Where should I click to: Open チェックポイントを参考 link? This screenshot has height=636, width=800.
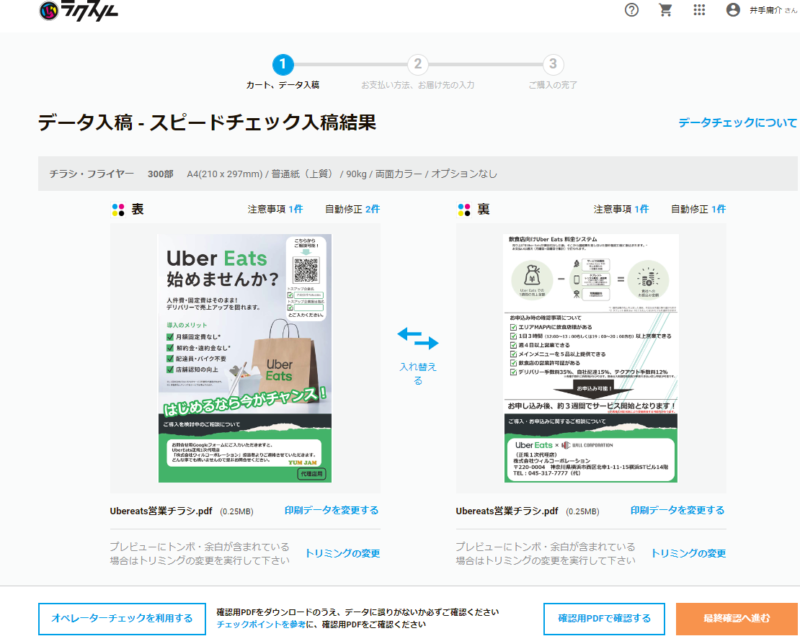pos(261,624)
